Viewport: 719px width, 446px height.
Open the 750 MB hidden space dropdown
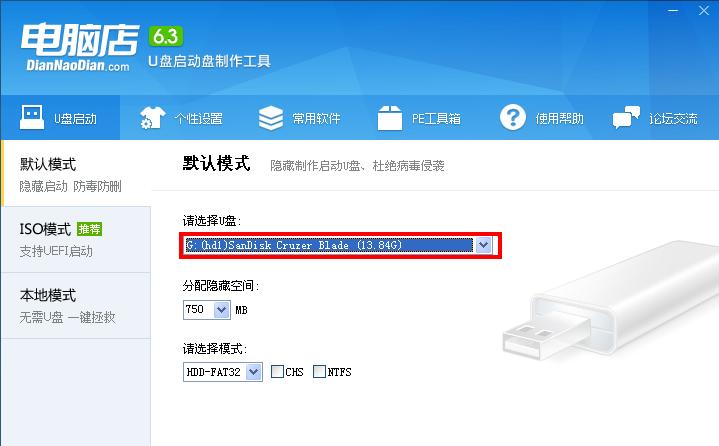coord(221,310)
